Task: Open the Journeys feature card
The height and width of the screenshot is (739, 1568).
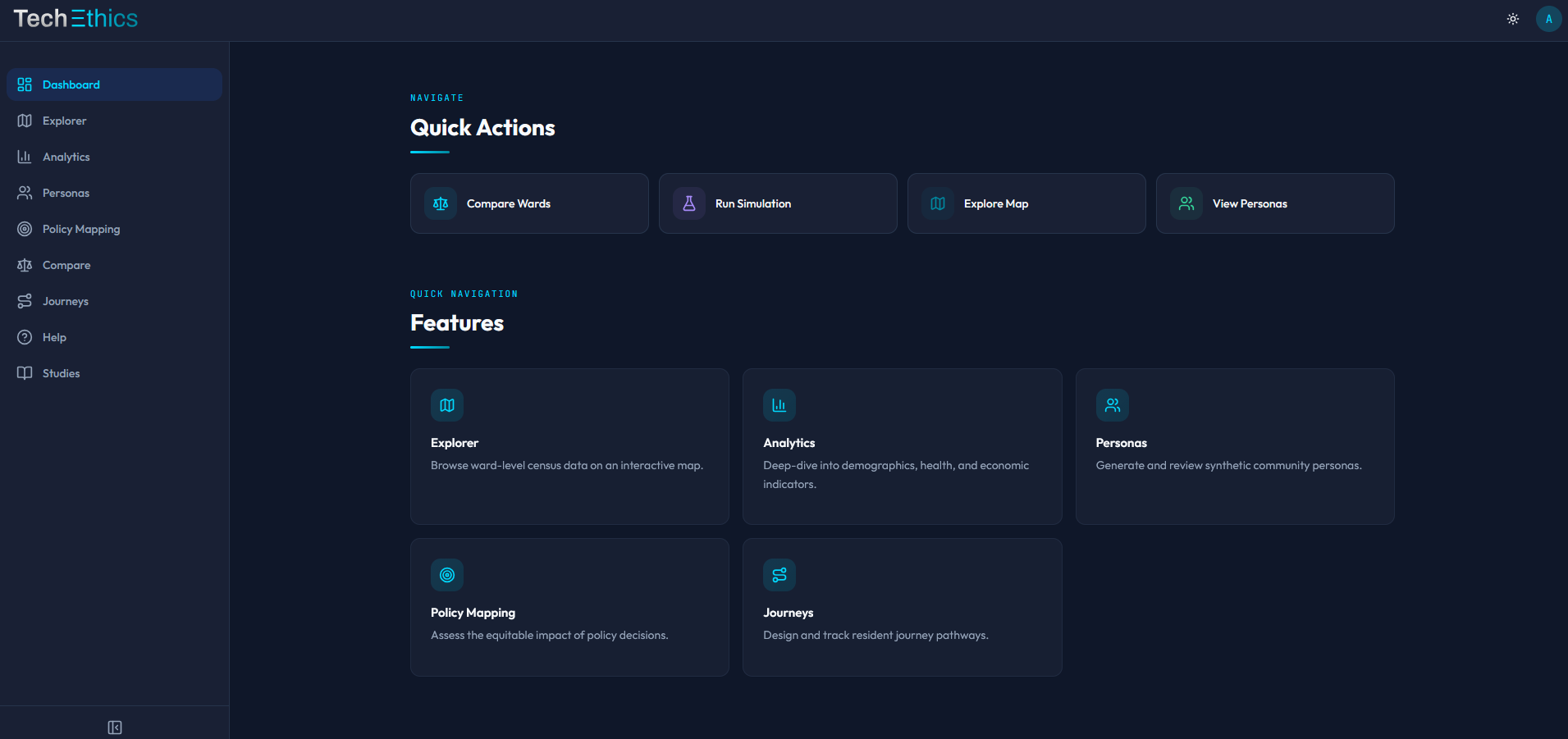Action: tap(902, 607)
